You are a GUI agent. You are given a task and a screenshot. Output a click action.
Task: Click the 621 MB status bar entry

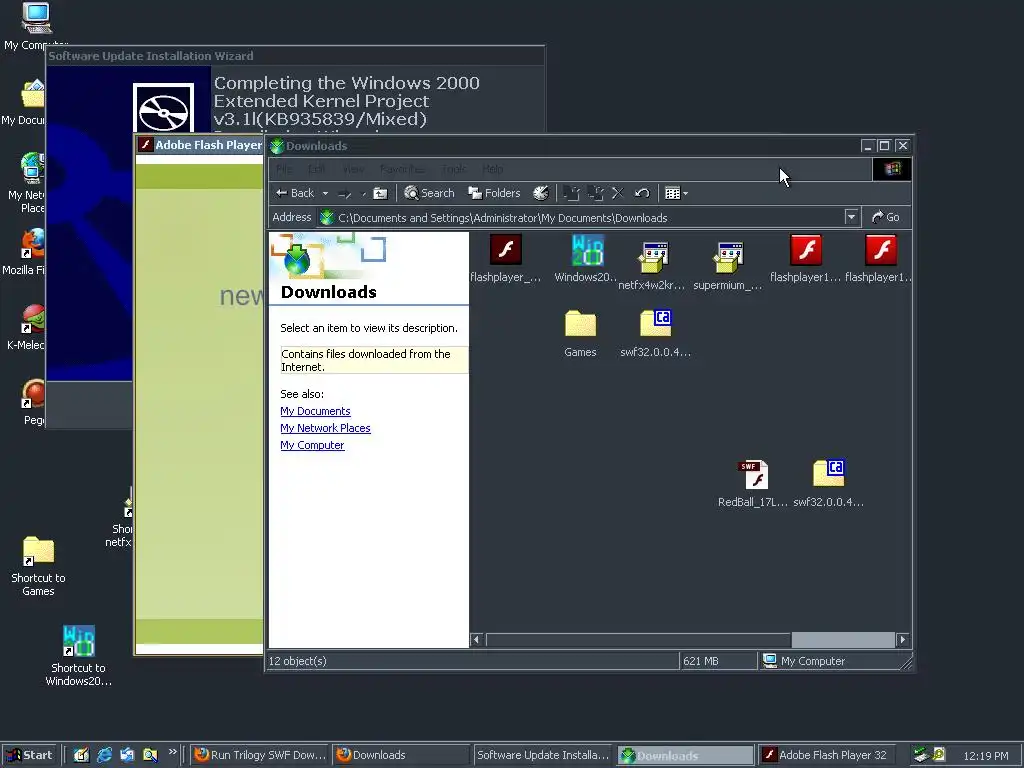tap(701, 661)
